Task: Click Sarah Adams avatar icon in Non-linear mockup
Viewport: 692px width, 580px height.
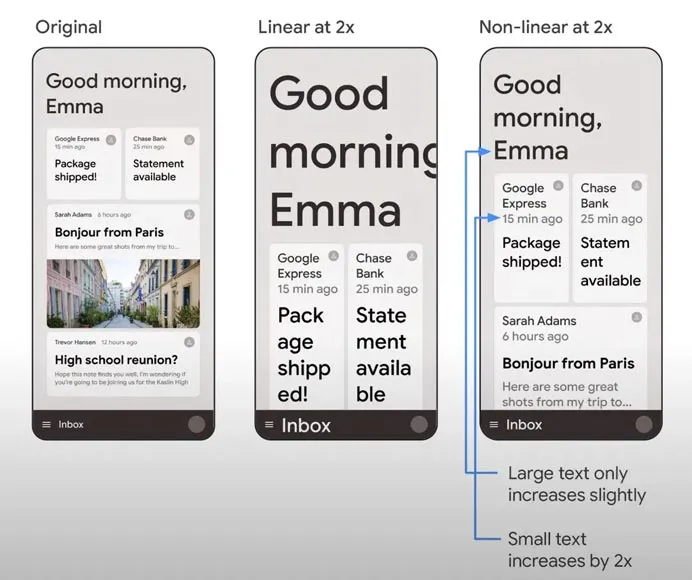Action: click(x=636, y=318)
